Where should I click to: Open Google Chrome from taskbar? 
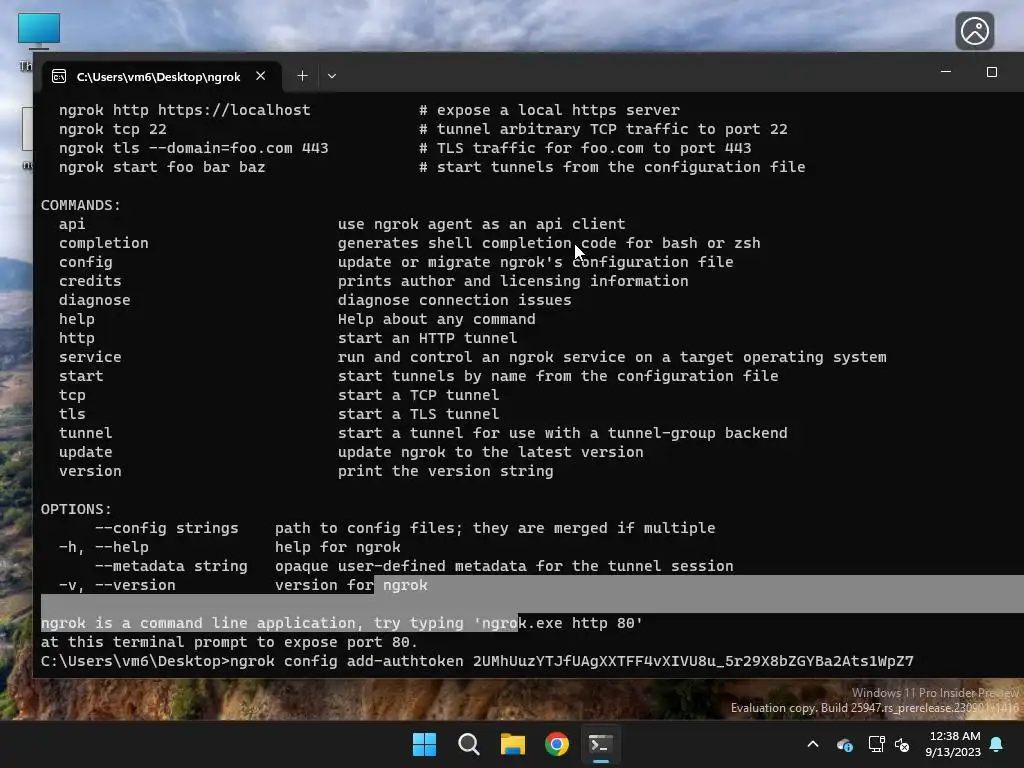point(556,744)
